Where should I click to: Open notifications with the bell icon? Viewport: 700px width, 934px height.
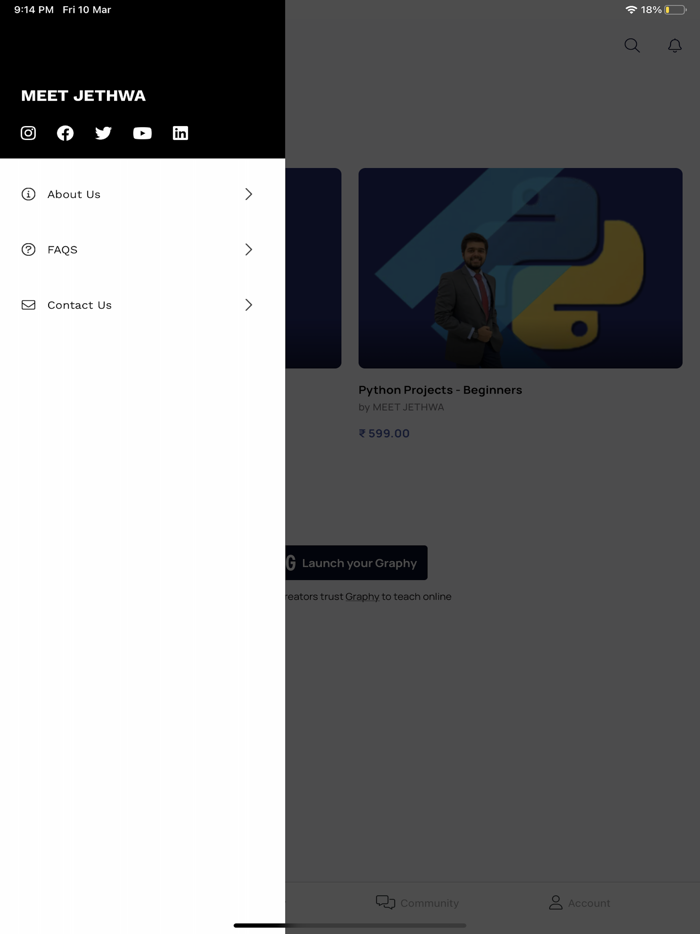tap(674, 45)
